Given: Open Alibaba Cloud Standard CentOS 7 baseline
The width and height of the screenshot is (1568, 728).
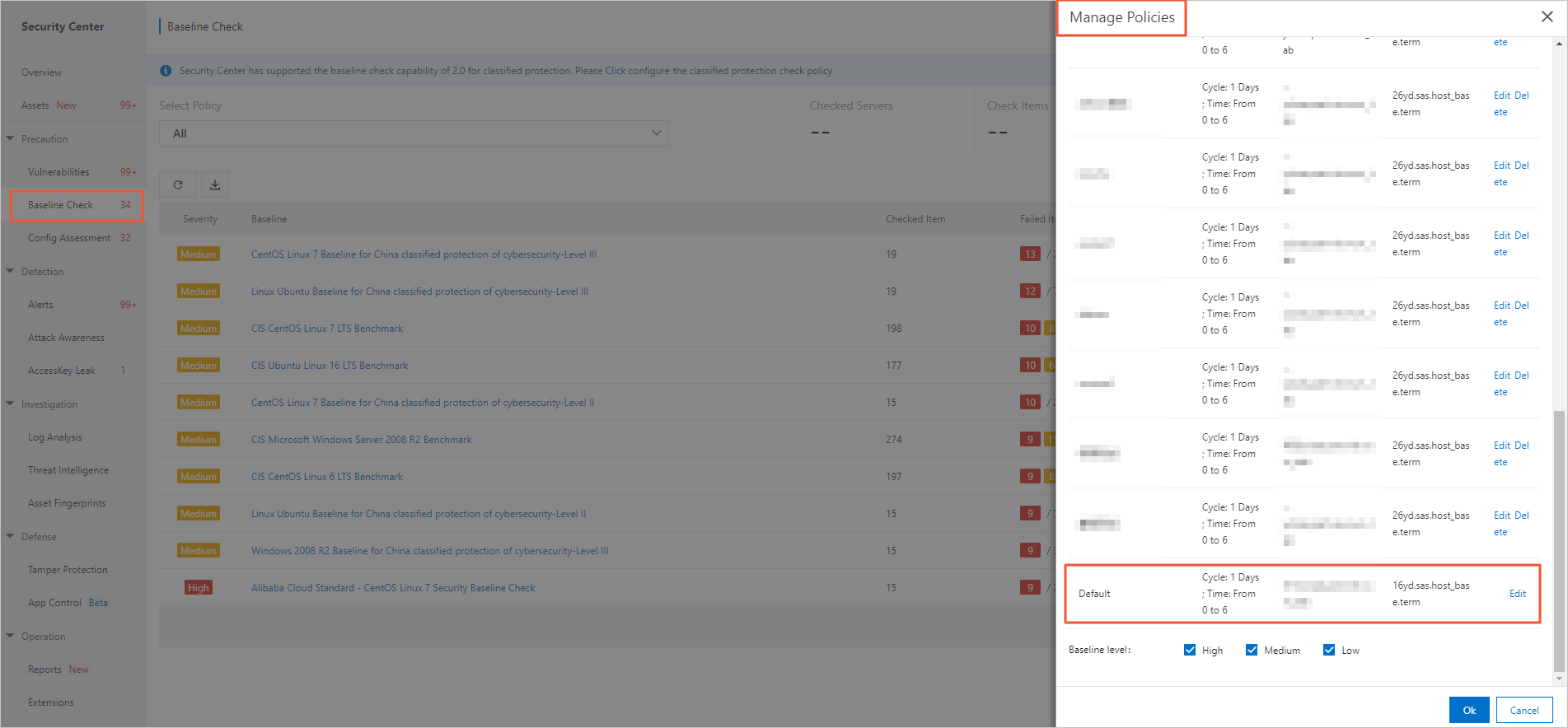Looking at the screenshot, I should (393, 588).
